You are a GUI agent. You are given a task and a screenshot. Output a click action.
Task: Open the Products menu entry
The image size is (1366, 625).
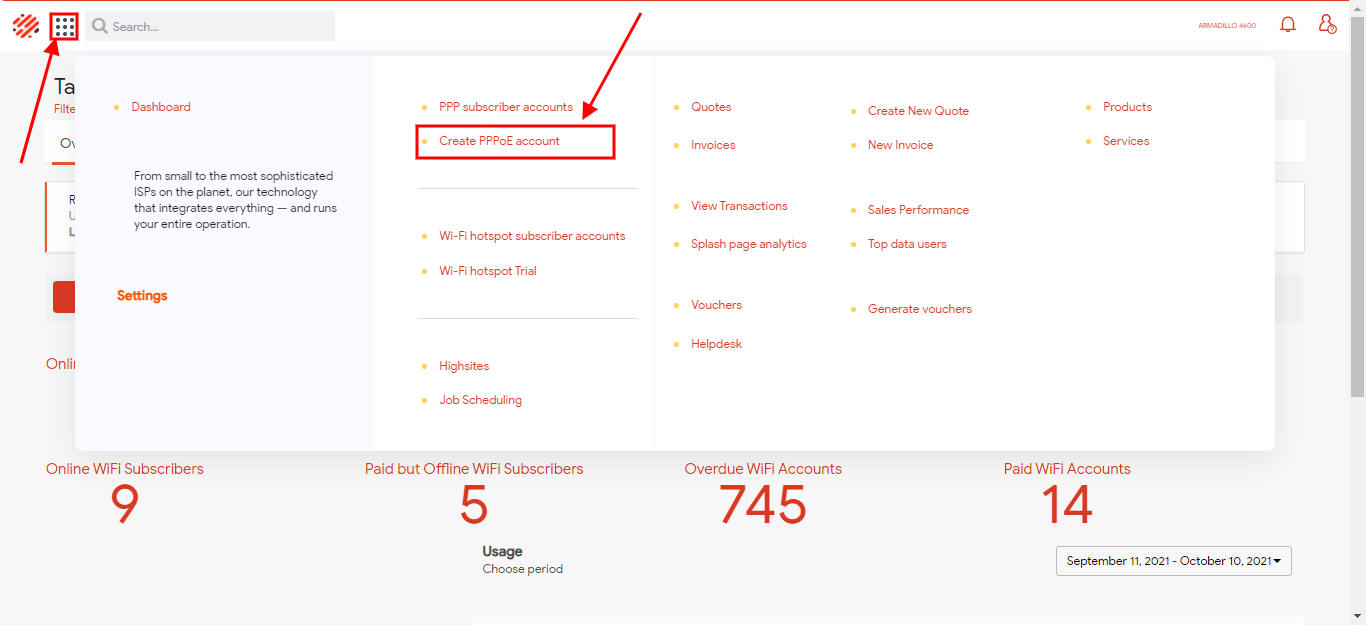click(1127, 107)
